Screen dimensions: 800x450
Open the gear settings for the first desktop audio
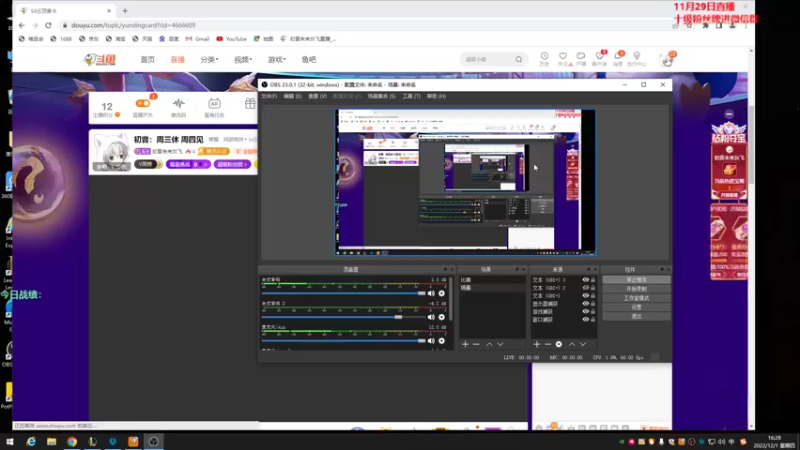(x=442, y=293)
